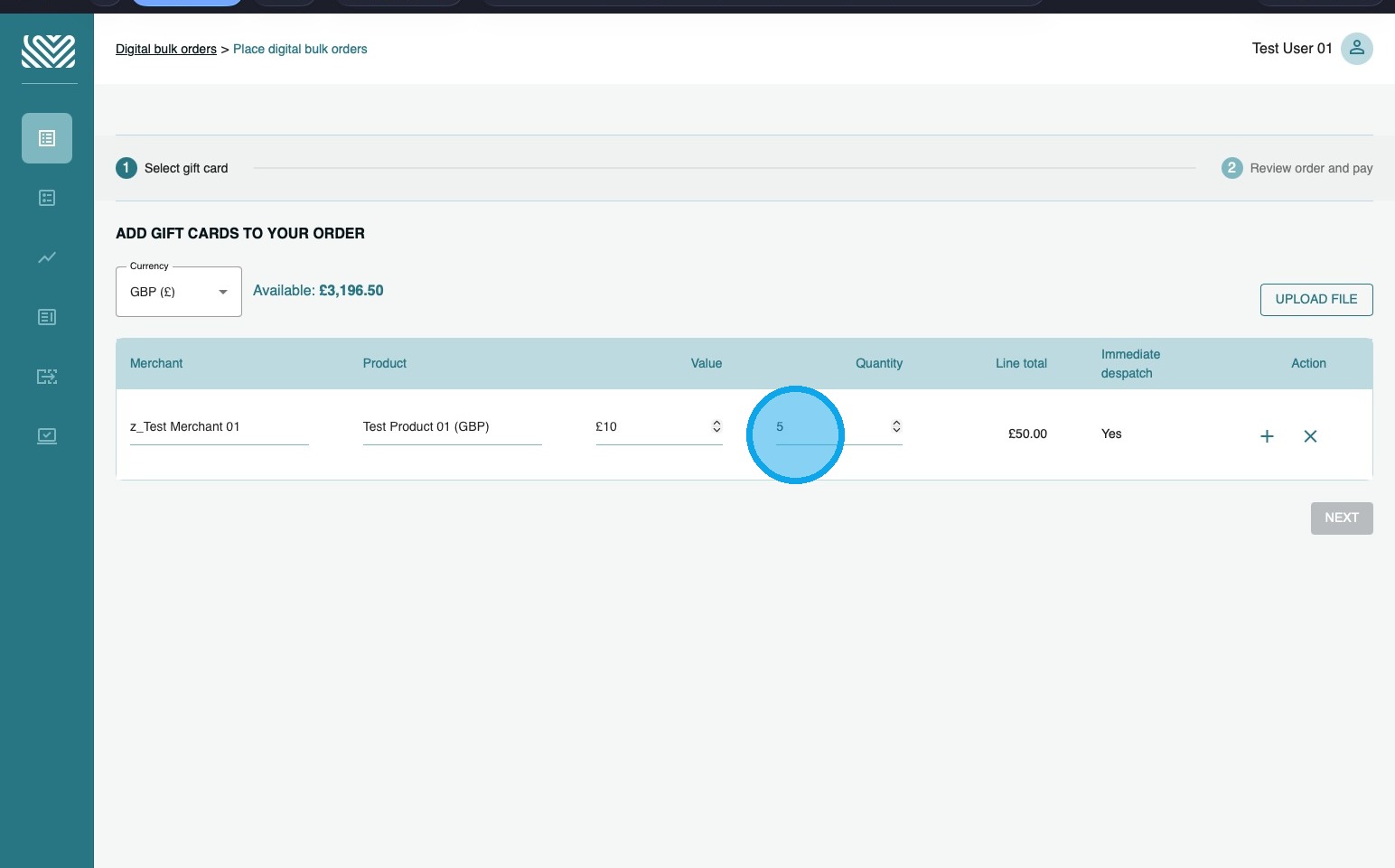Click the Available £3,196.50 balance text
This screenshot has width=1395, height=868.
[x=318, y=291]
